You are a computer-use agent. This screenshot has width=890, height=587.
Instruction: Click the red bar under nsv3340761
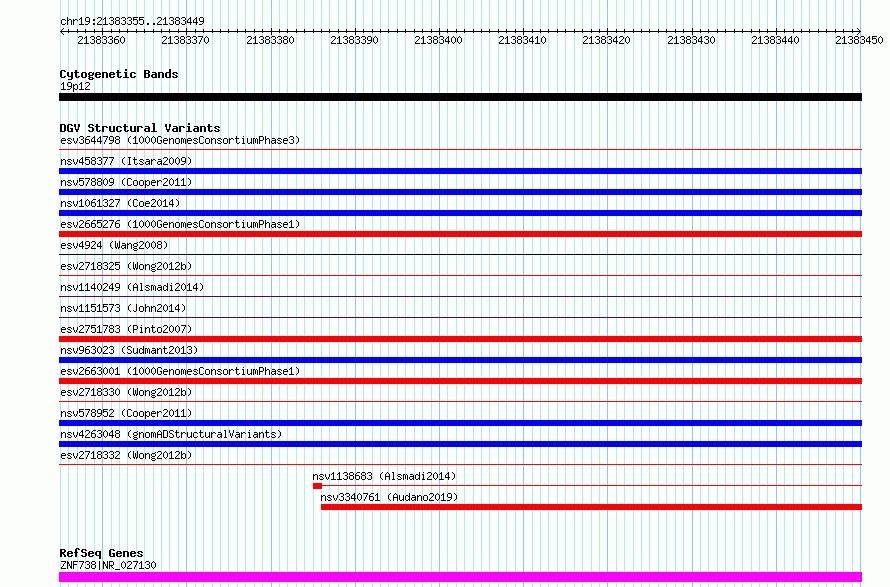pos(591,507)
